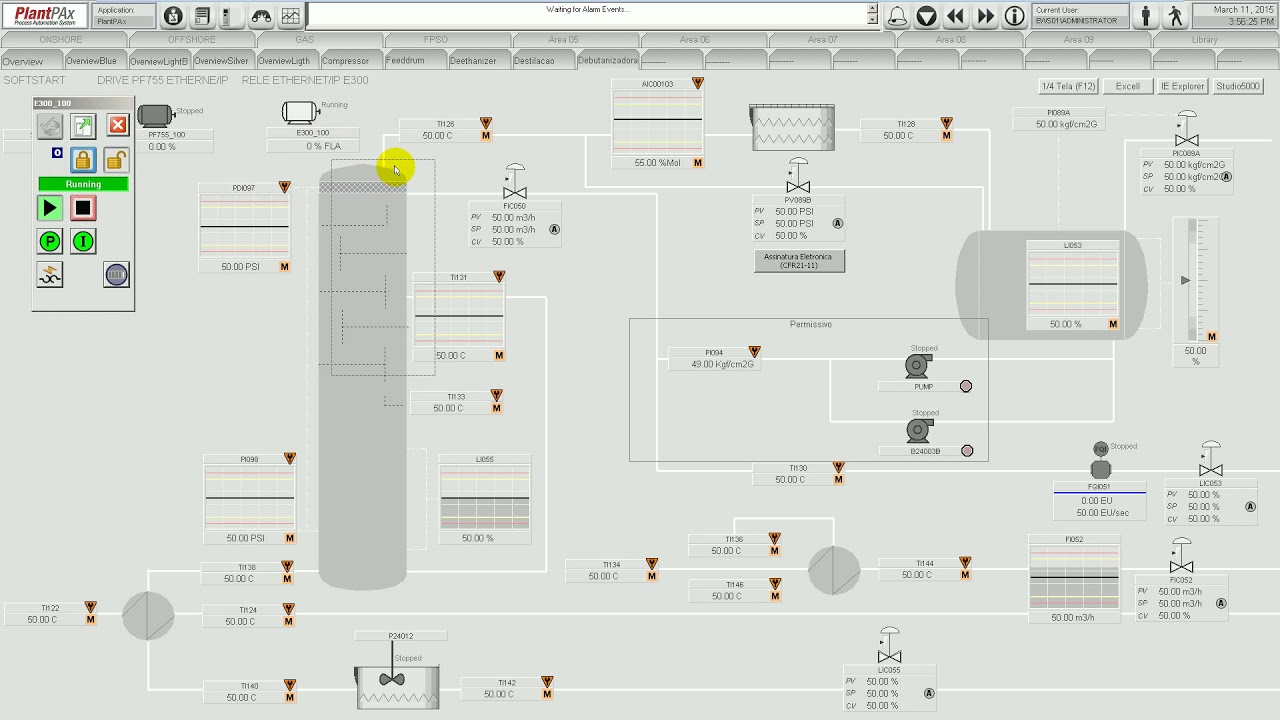Click the AIC00103 alarm indicator triangle
The height and width of the screenshot is (720, 1280).
pos(698,83)
